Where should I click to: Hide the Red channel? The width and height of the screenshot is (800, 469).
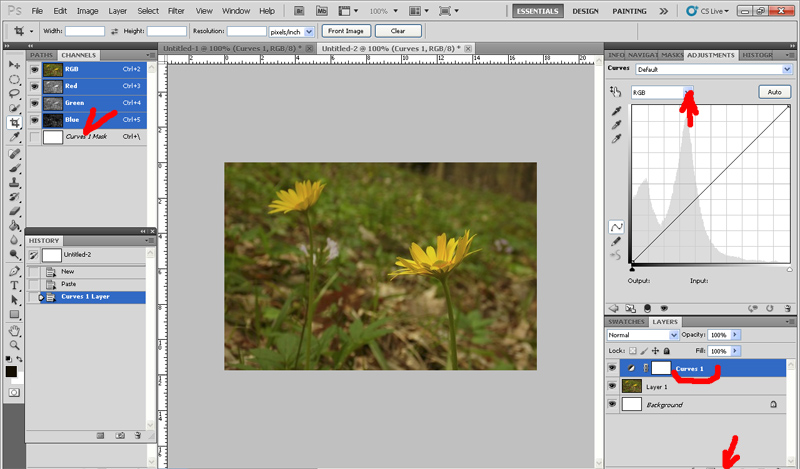[x=35, y=87]
